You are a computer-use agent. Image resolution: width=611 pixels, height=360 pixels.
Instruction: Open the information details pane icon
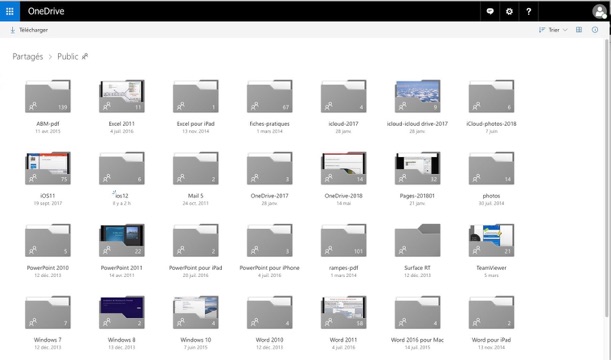595,30
